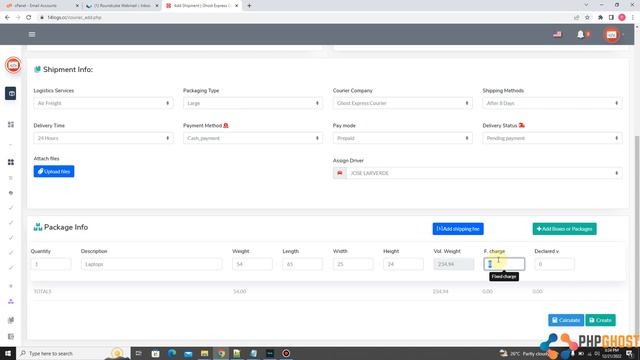The image size is (640, 360).
Task: Open Mail app from taskbar
Action: click(x=188, y=353)
